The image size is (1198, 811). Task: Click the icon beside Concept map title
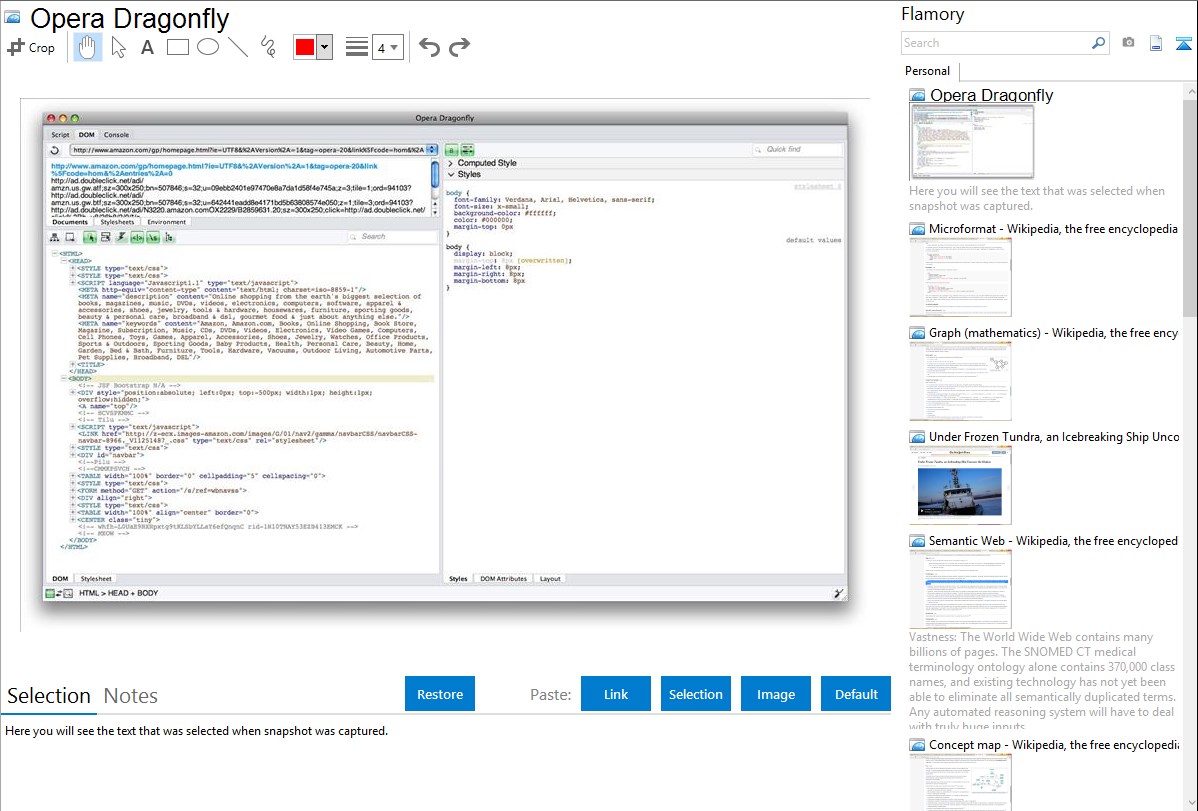pyautogui.click(x=917, y=744)
